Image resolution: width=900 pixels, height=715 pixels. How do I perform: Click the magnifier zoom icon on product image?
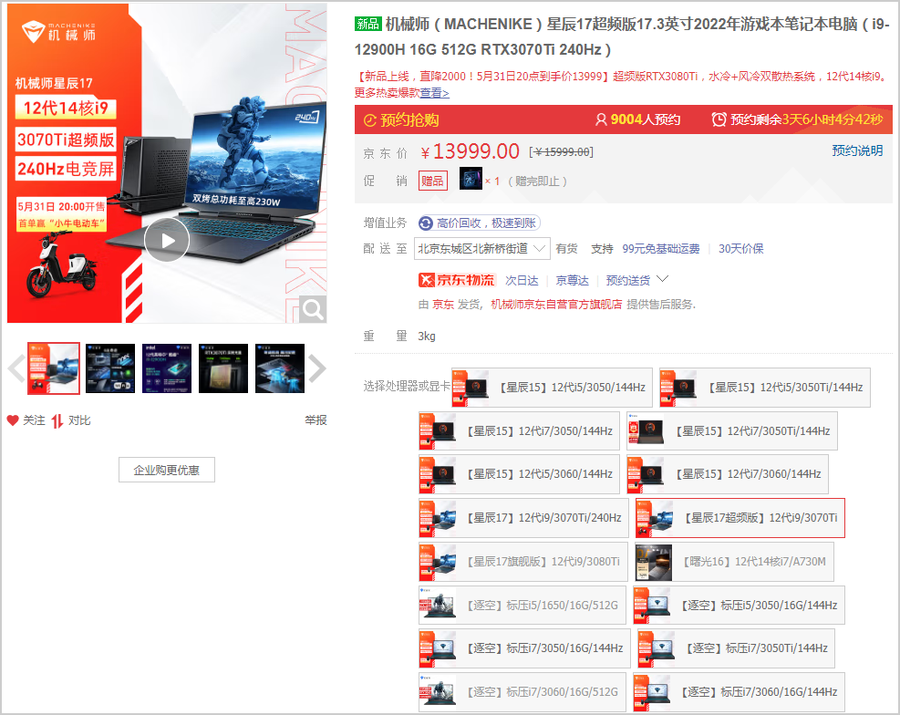click(x=312, y=309)
